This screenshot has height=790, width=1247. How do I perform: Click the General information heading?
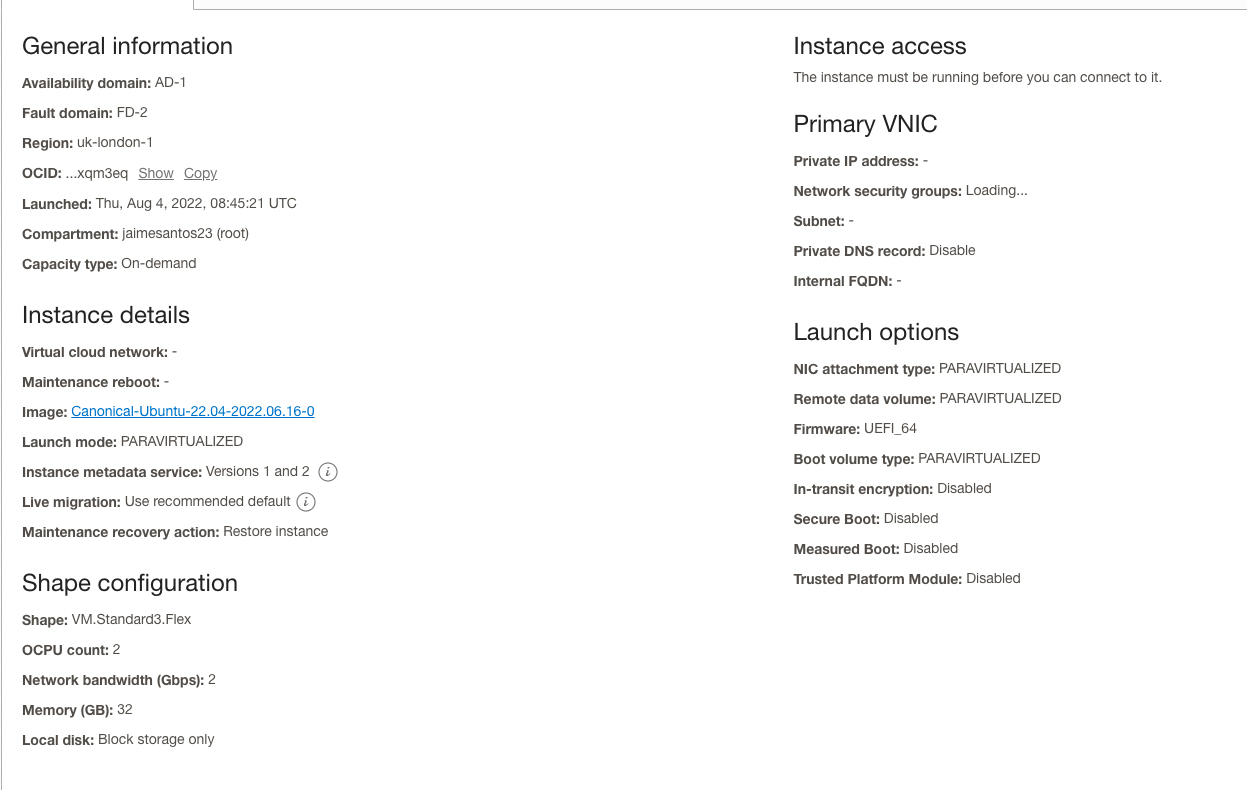click(x=127, y=46)
